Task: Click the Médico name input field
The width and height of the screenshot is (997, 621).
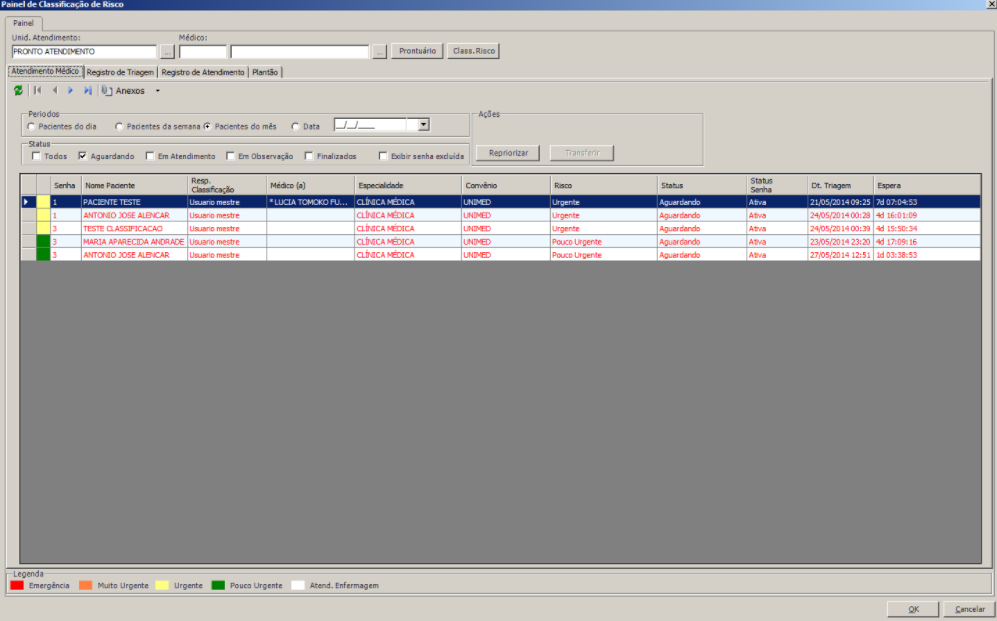Action: 299,51
